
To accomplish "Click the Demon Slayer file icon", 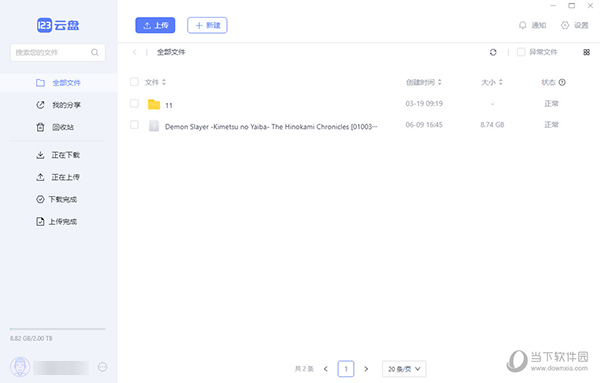I will pos(154,125).
